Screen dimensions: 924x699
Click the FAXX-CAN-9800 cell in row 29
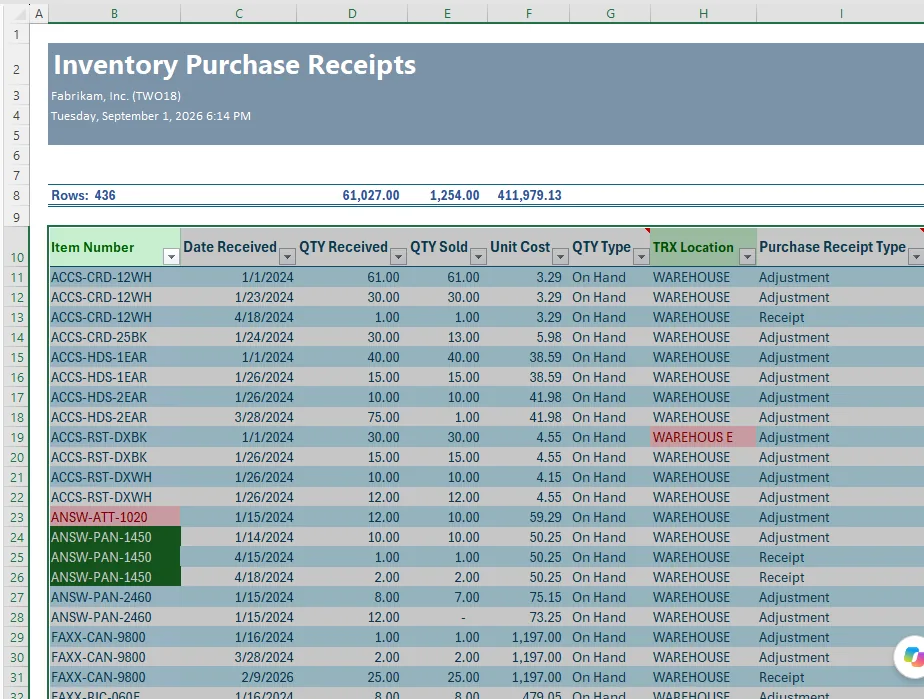[x=114, y=638]
